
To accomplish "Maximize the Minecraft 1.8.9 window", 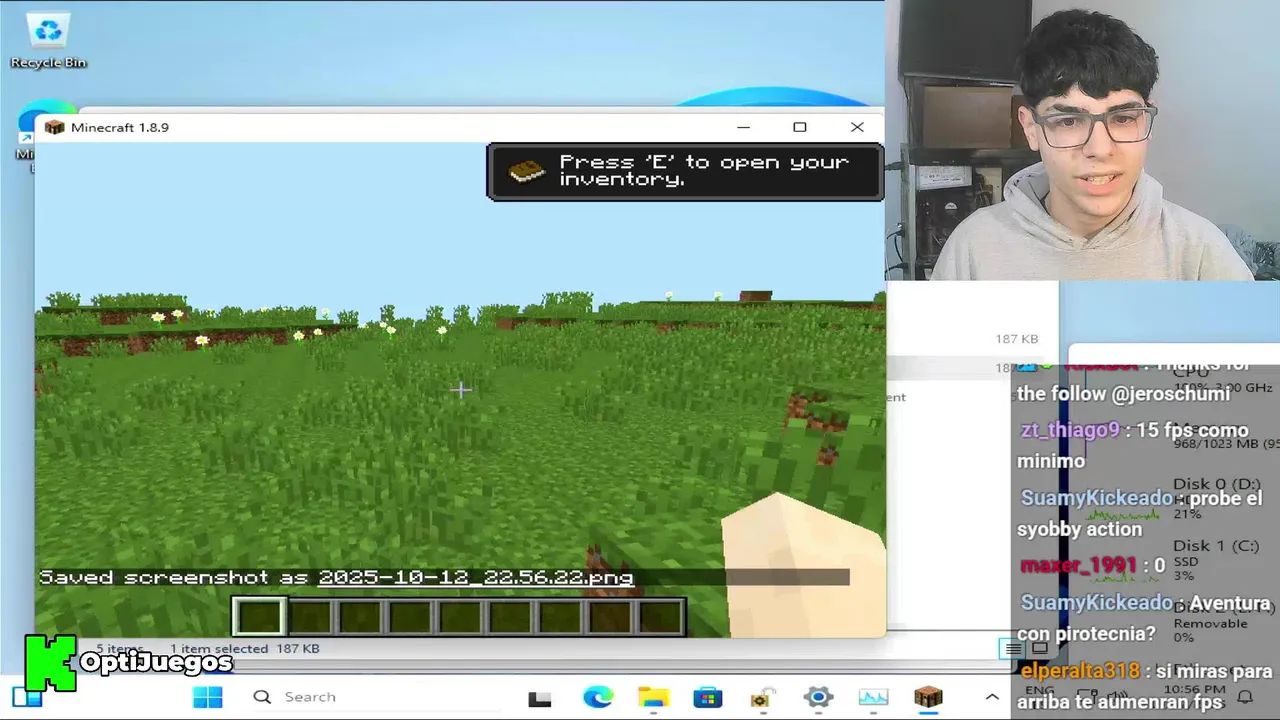I will click(800, 127).
